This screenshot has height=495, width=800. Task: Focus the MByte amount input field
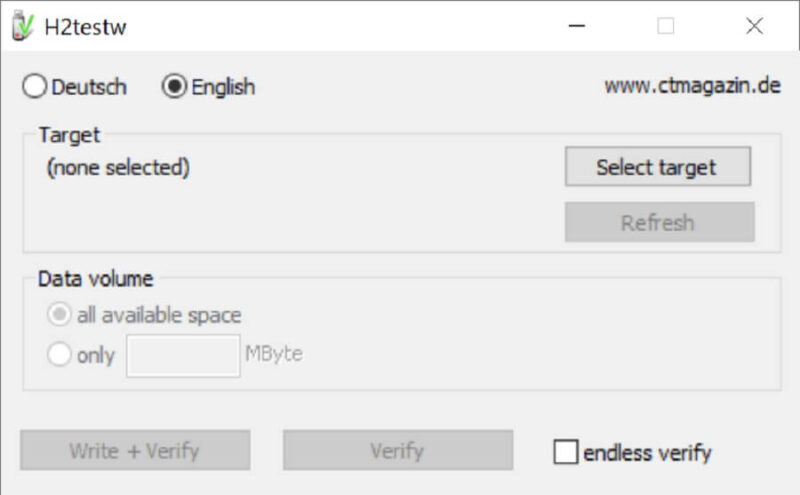[x=183, y=356]
